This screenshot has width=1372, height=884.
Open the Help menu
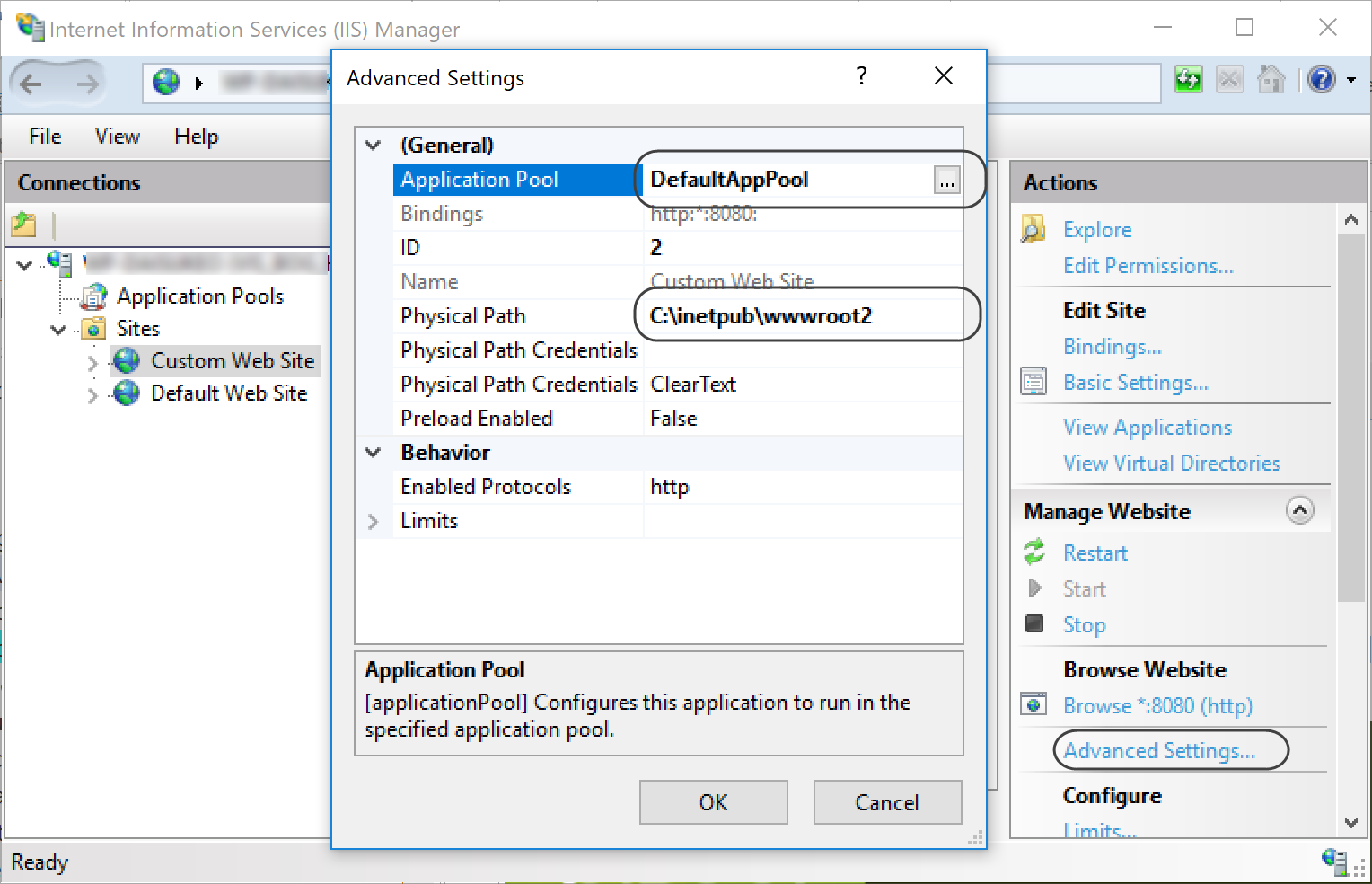pyautogui.click(x=197, y=136)
